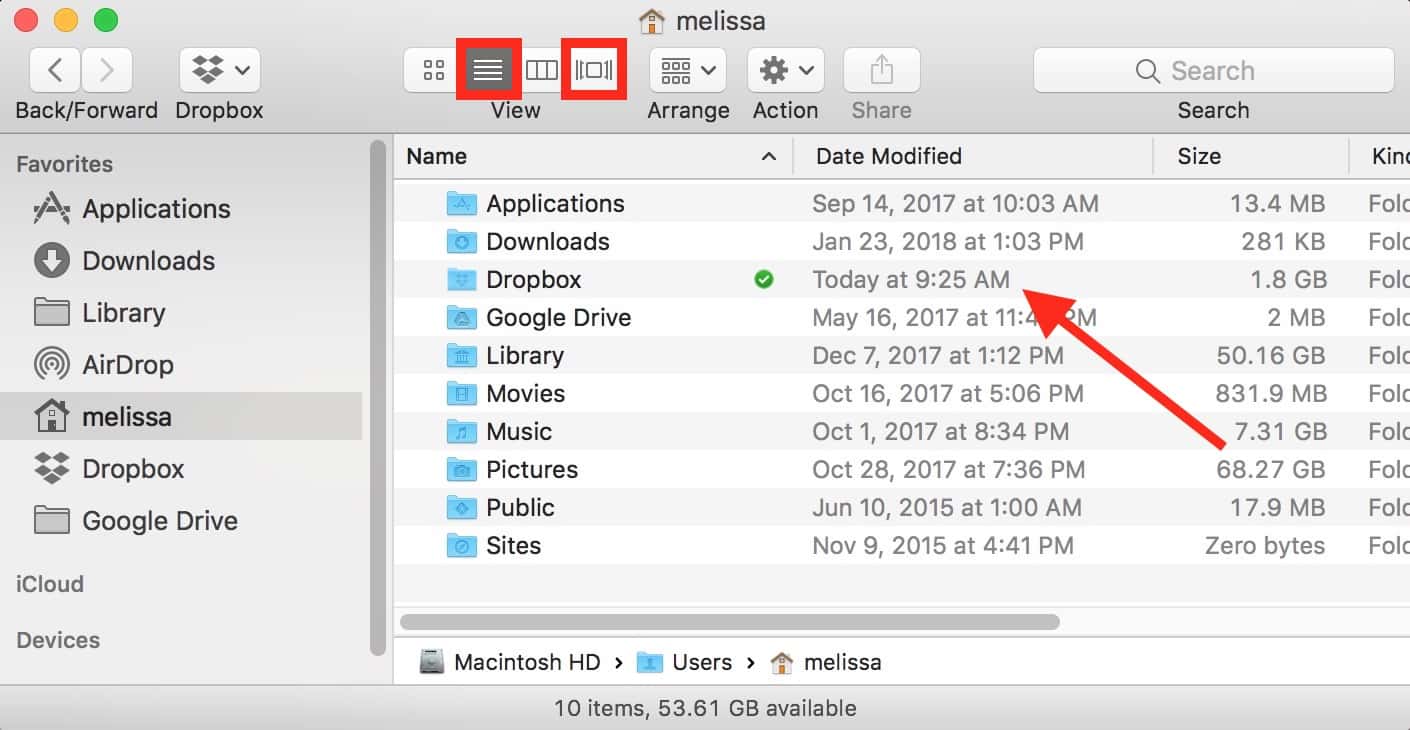The width and height of the screenshot is (1410, 730).
Task: Sort by Date Modified column
Action: click(x=888, y=156)
